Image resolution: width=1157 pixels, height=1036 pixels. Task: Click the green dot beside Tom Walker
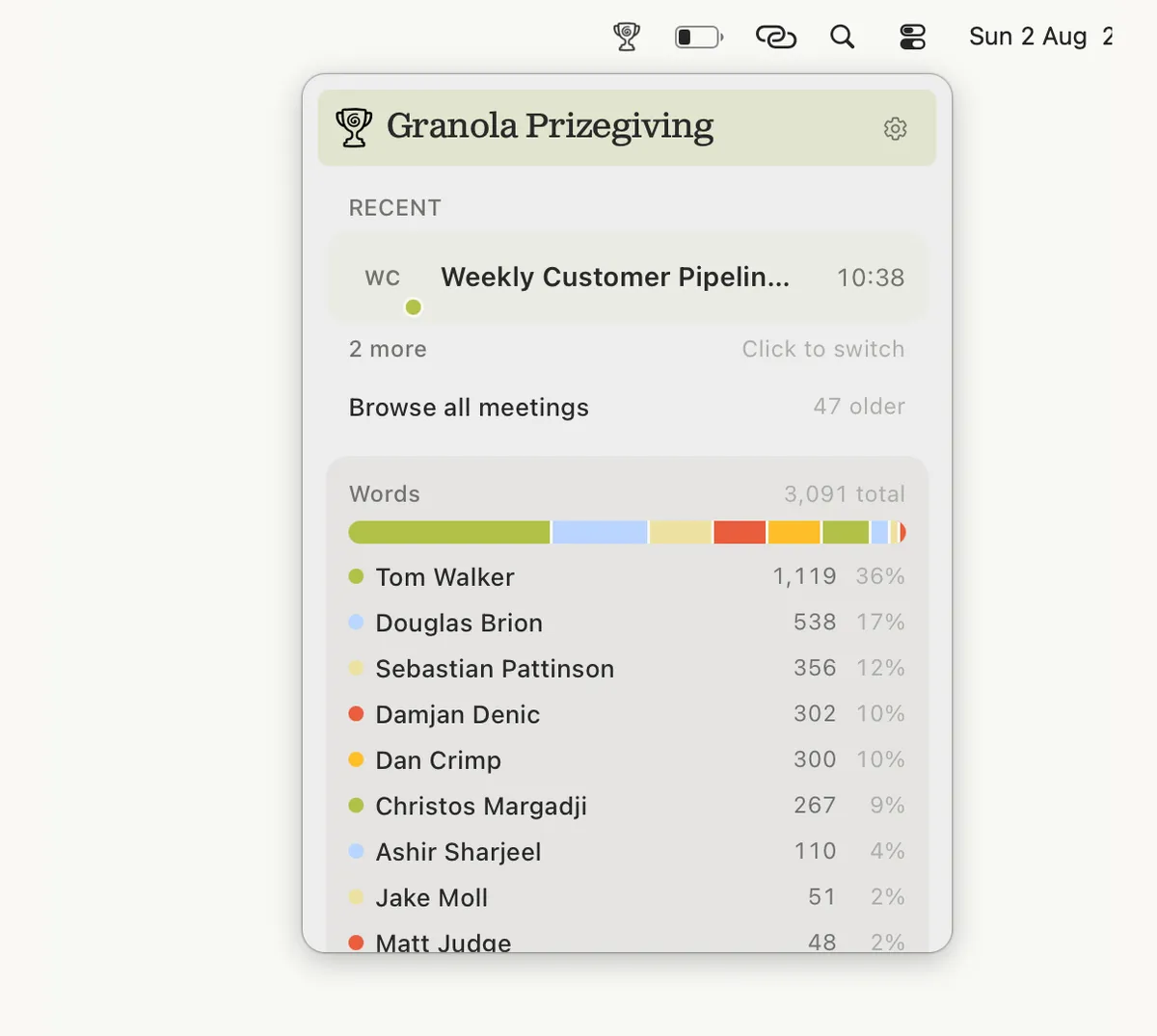[356, 576]
